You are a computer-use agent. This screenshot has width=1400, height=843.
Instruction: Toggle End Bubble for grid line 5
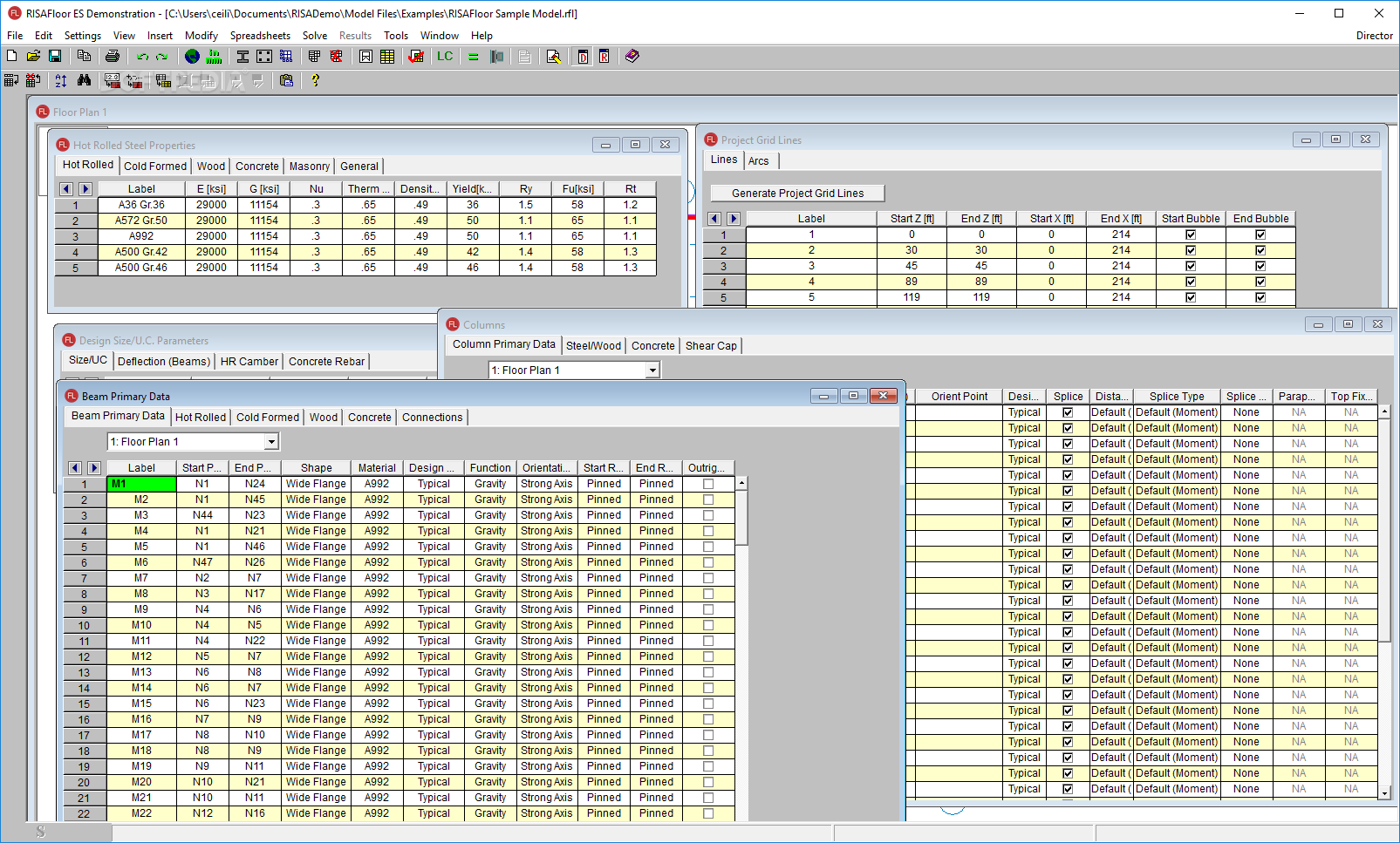[1260, 297]
